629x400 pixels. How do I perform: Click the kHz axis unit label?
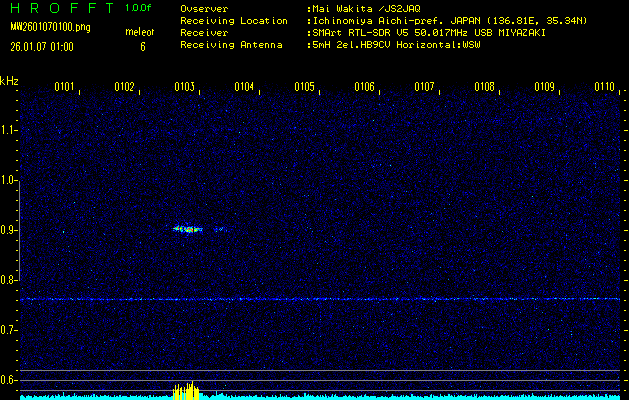coord(9,81)
